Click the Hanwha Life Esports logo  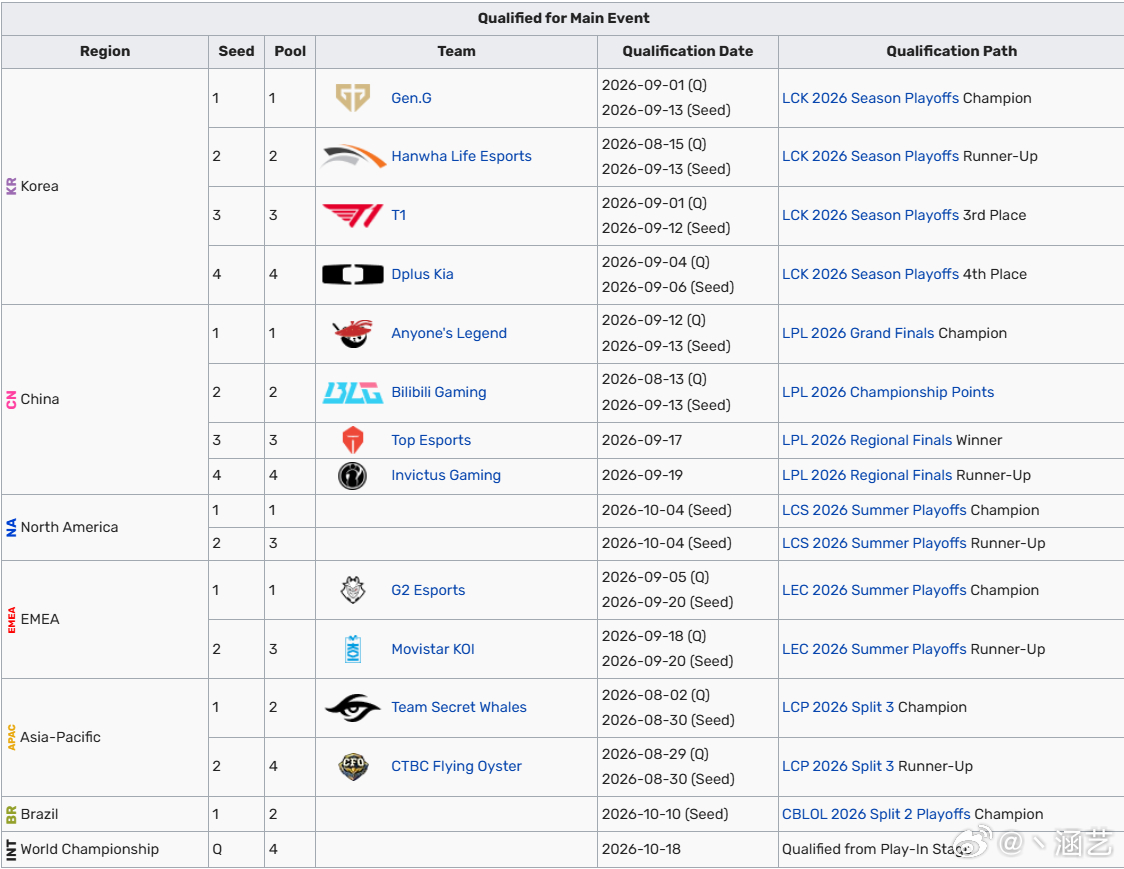pos(353,156)
